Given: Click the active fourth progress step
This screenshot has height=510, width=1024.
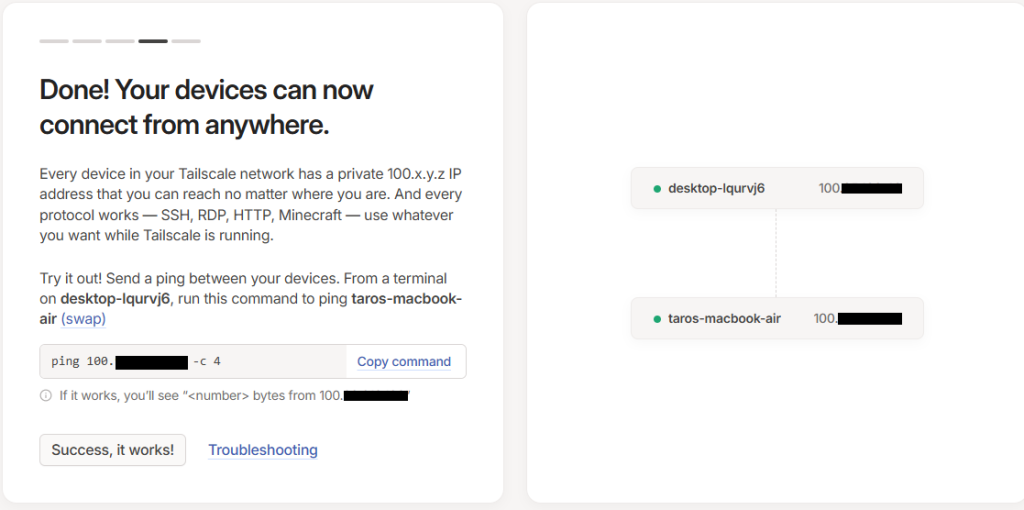Looking at the screenshot, I should 153,41.
